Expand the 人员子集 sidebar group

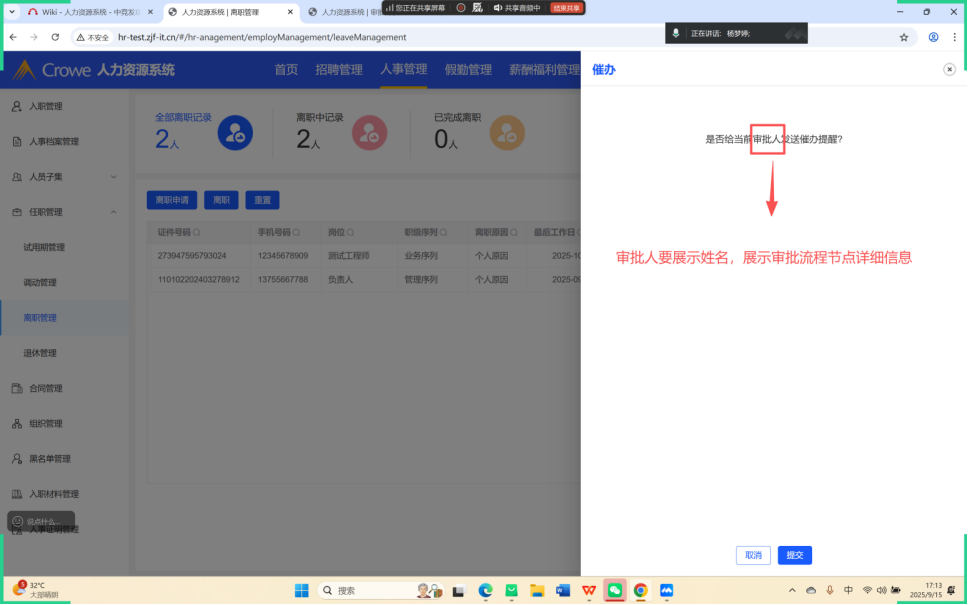(64, 177)
